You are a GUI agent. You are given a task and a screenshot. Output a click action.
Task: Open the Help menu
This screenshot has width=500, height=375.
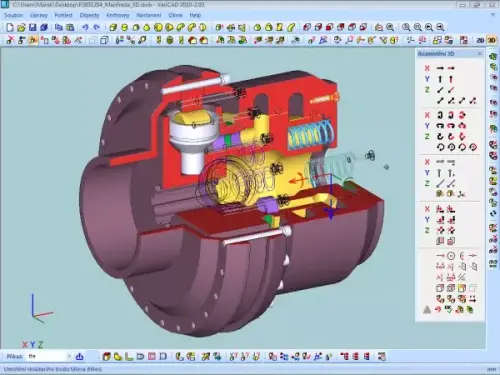point(195,15)
